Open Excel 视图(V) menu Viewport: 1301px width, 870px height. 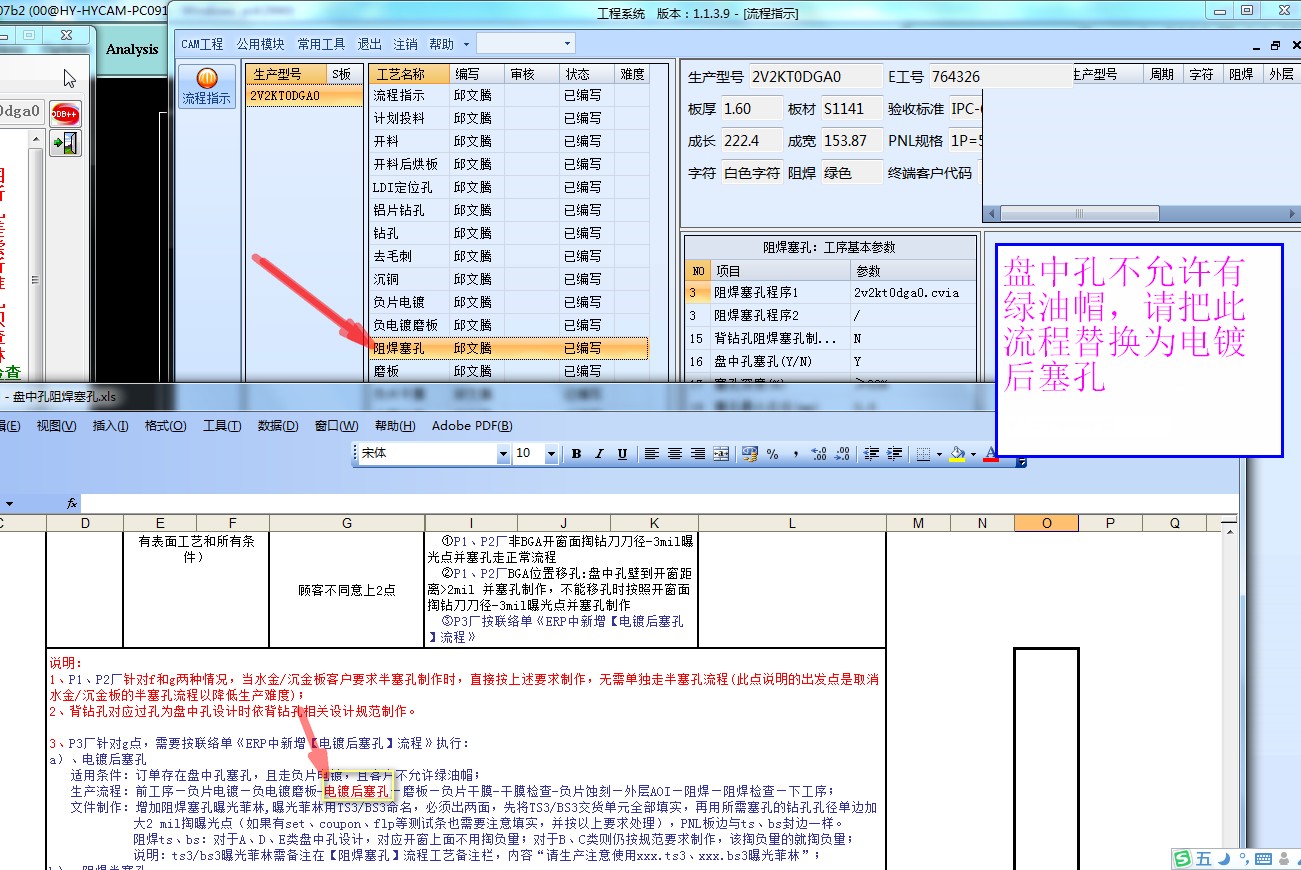tap(56, 426)
